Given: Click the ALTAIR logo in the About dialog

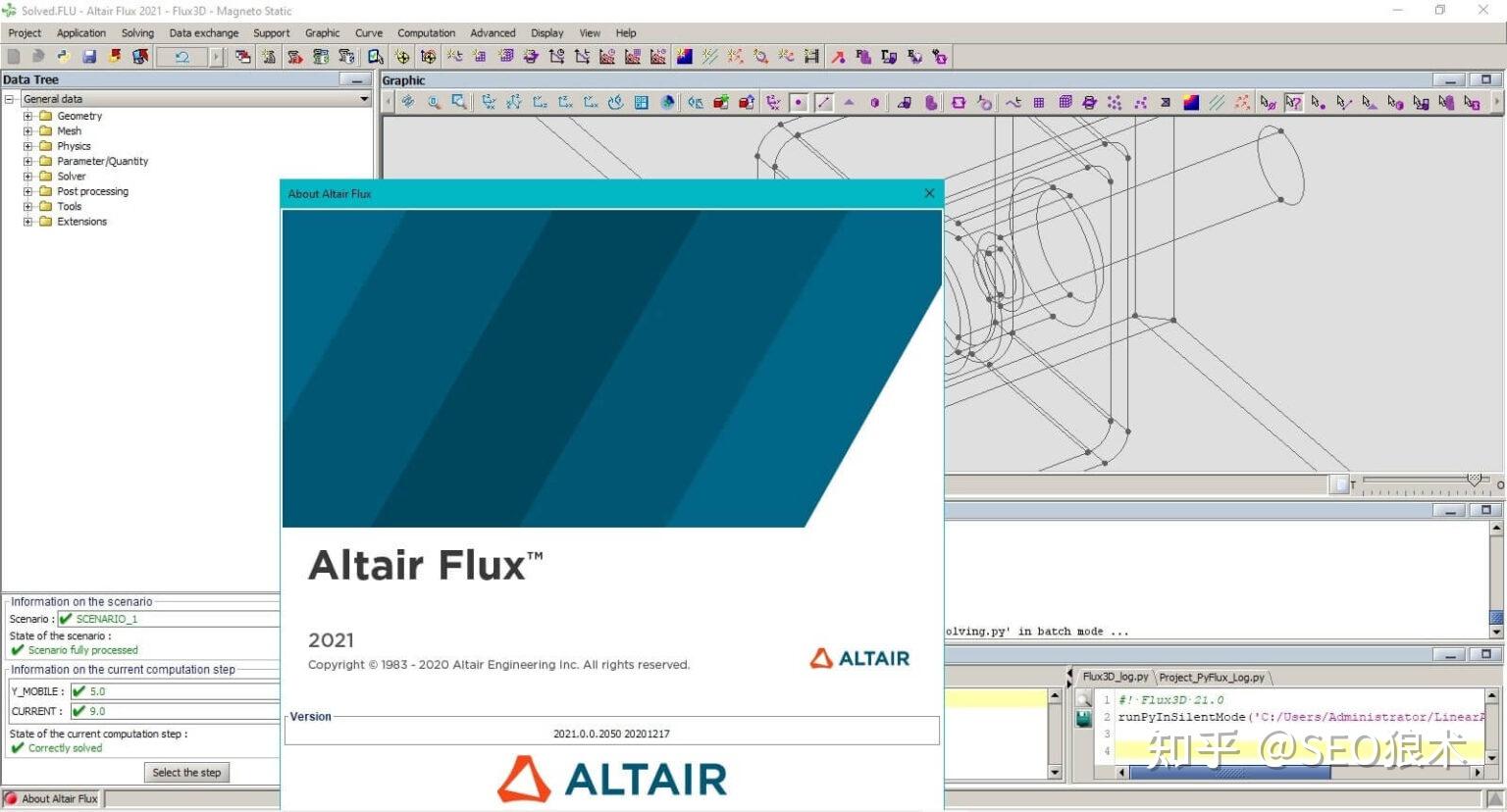Looking at the screenshot, I should 611,778.
